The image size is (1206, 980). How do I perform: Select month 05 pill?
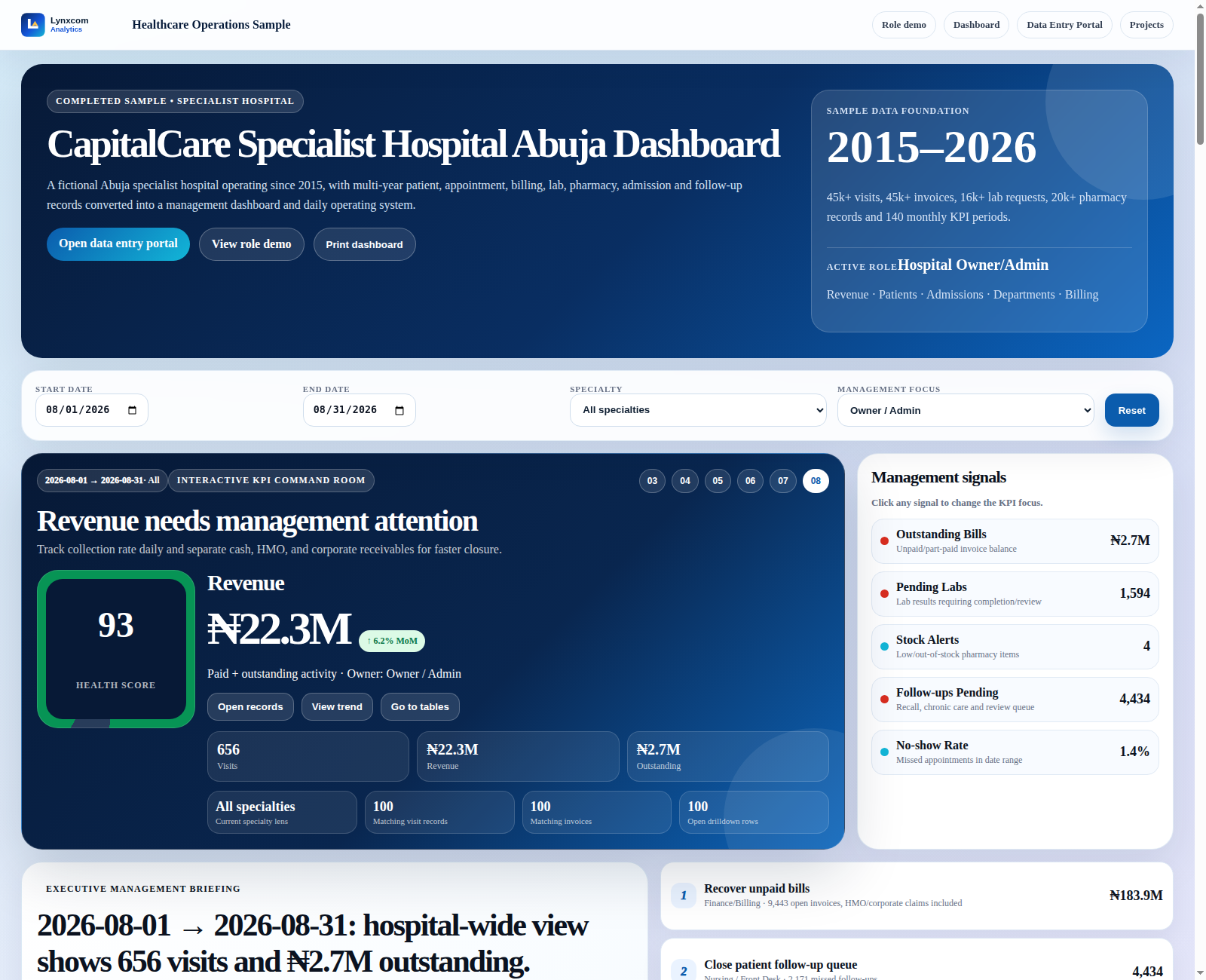[x=718, y=481]
